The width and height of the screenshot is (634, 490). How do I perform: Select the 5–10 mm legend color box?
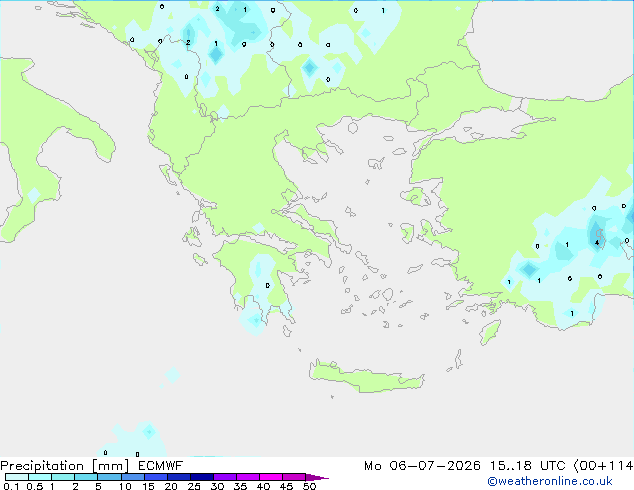pyautogui.click(x=109, y=477)
